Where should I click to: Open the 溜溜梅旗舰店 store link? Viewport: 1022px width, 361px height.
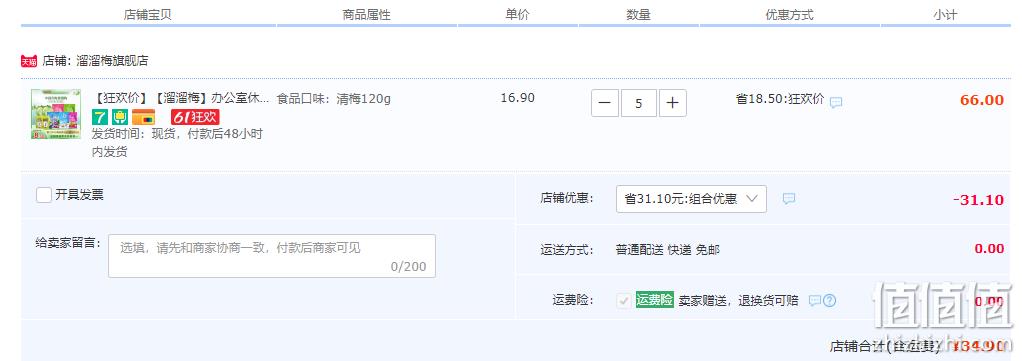112,61
